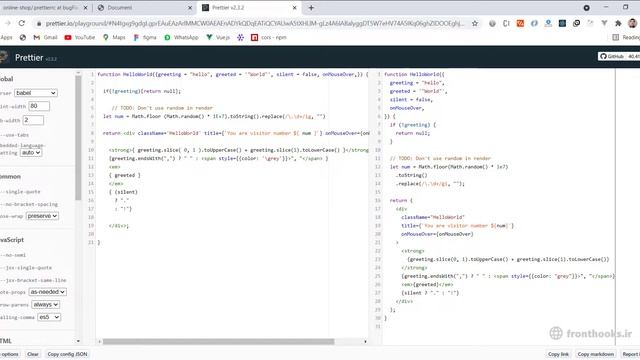Open arrow-parens dropdown showing always

click(x=45, y=304)
